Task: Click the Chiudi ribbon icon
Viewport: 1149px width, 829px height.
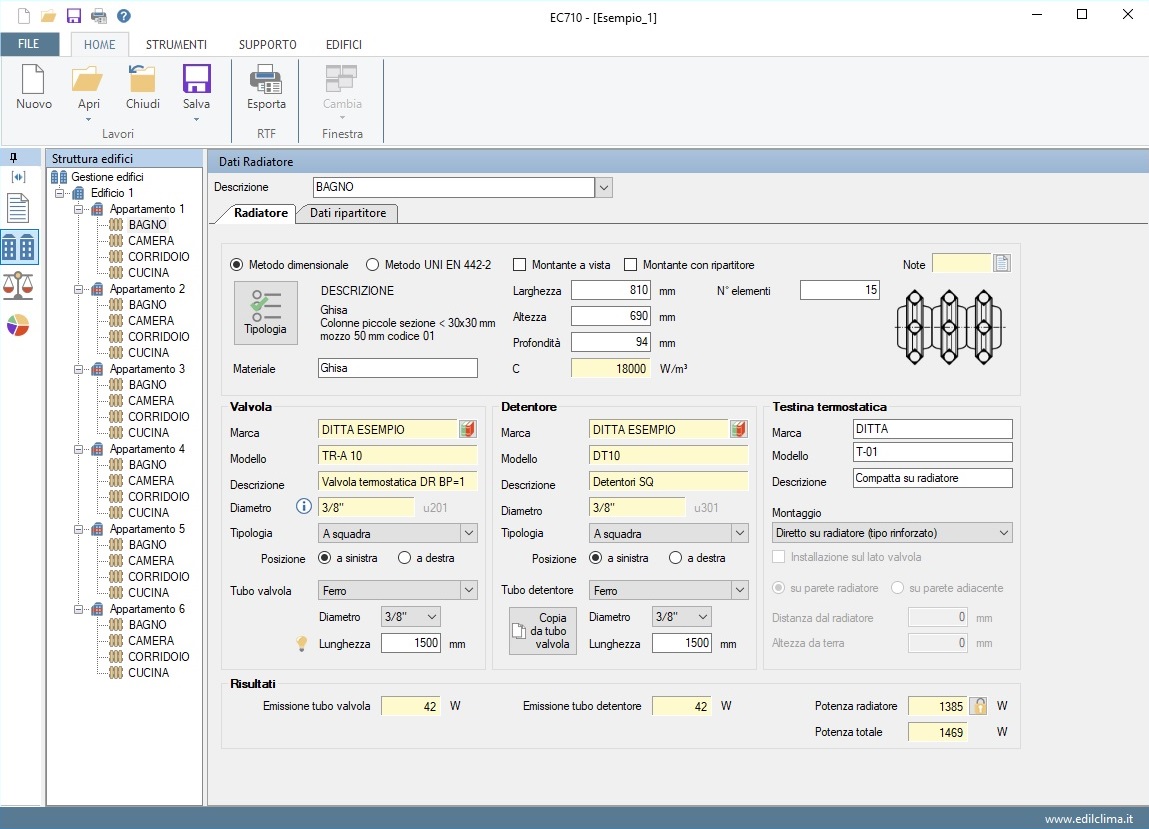Action: [142, 79]
